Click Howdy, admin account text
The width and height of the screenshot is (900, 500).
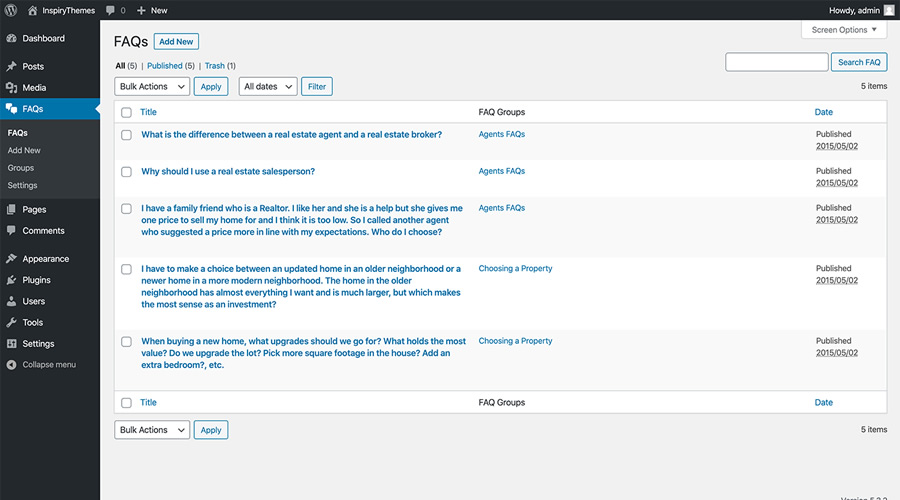[x=854, y=10]
